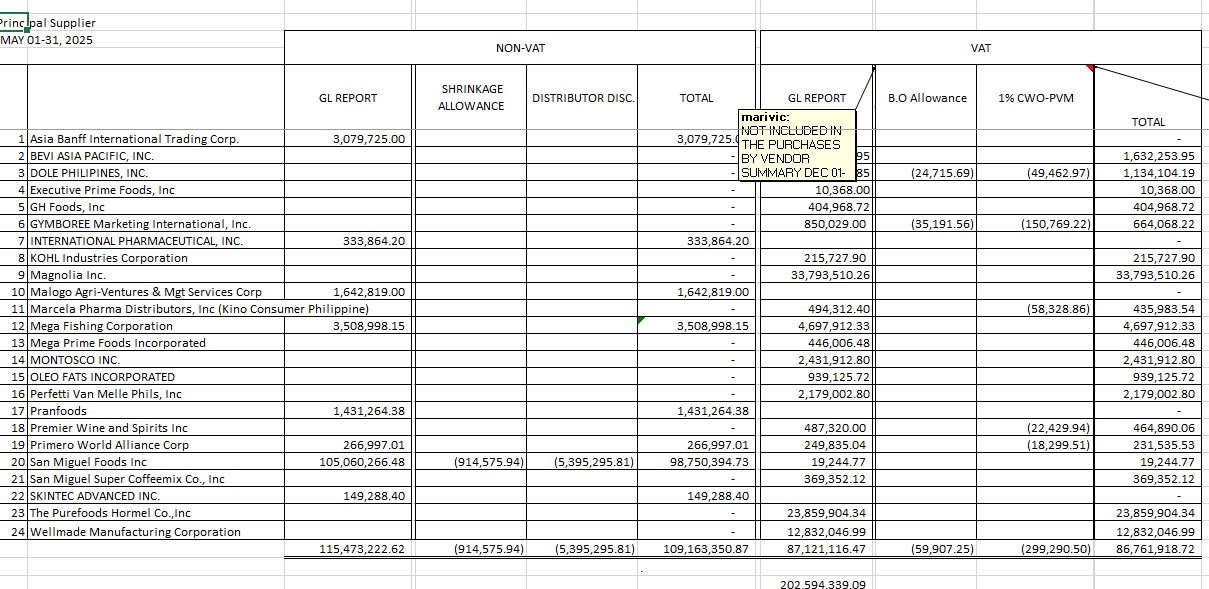Click the 33,793,510.26 Magnolia GL value

tap(818, 275)
